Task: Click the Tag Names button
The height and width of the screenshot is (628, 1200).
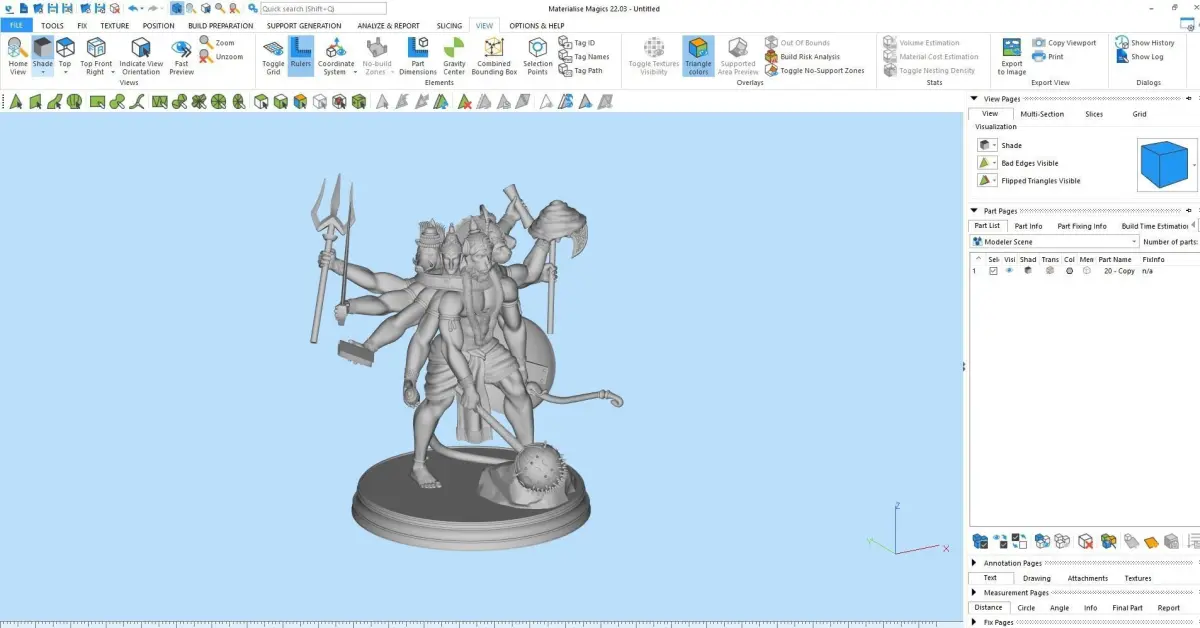Action: [583, 57]
